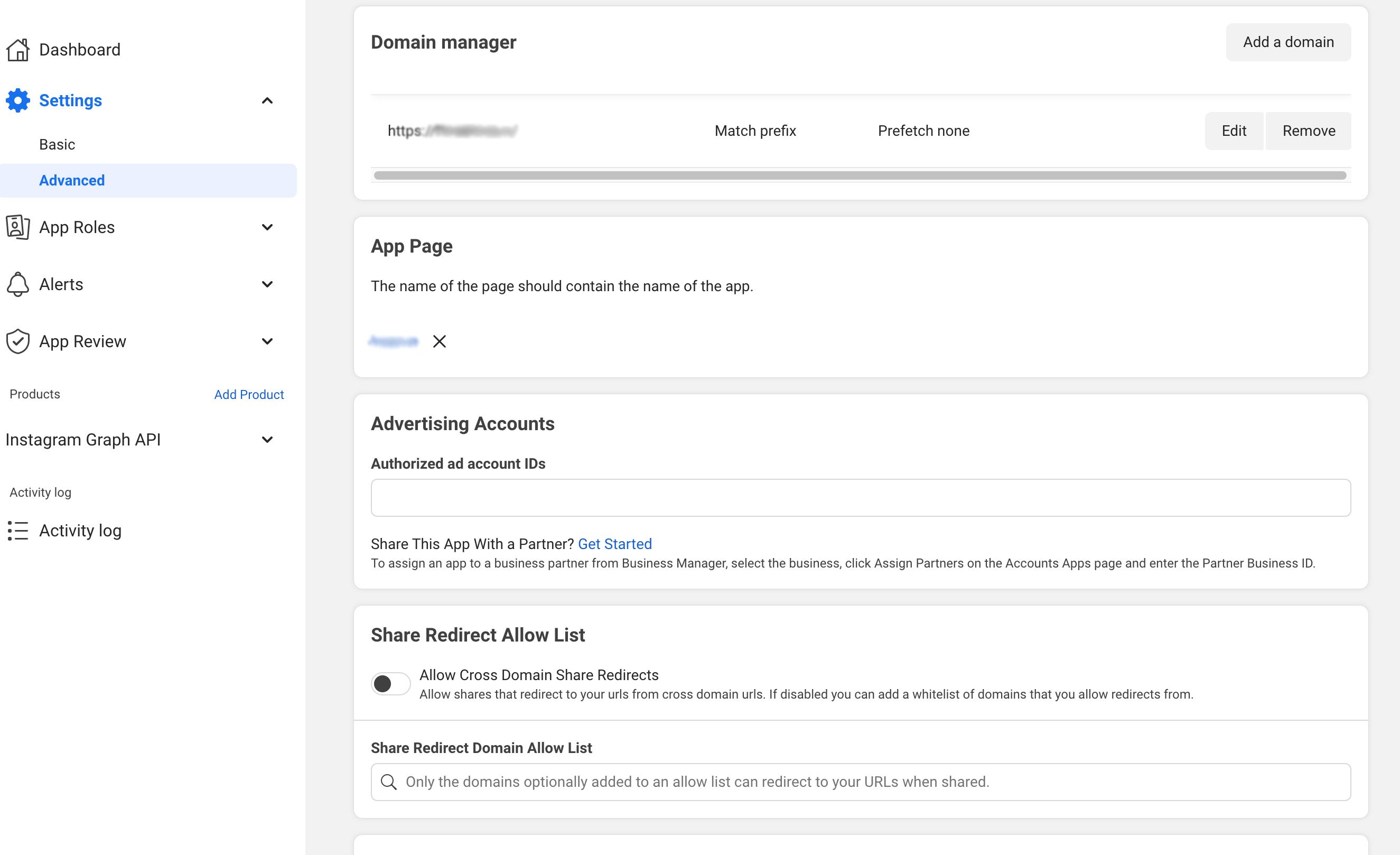Toggle Allow Cross Domain Share Redirects

[391, 684]
